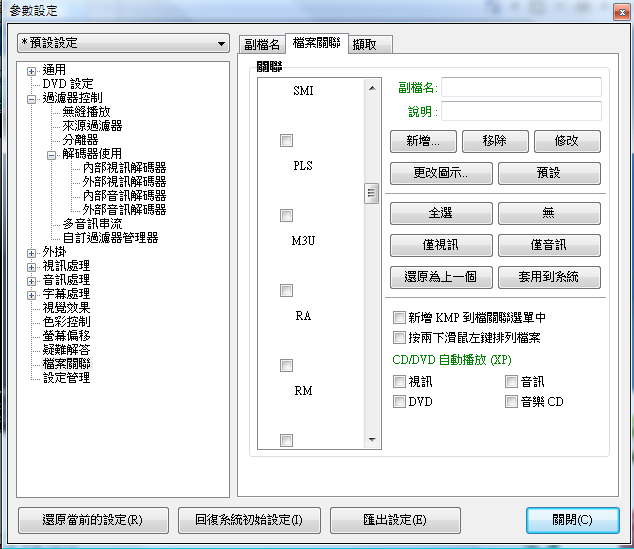
Task: Enable 新增 KMP 到檔關聯選單中 option
Action: [400, 317]
